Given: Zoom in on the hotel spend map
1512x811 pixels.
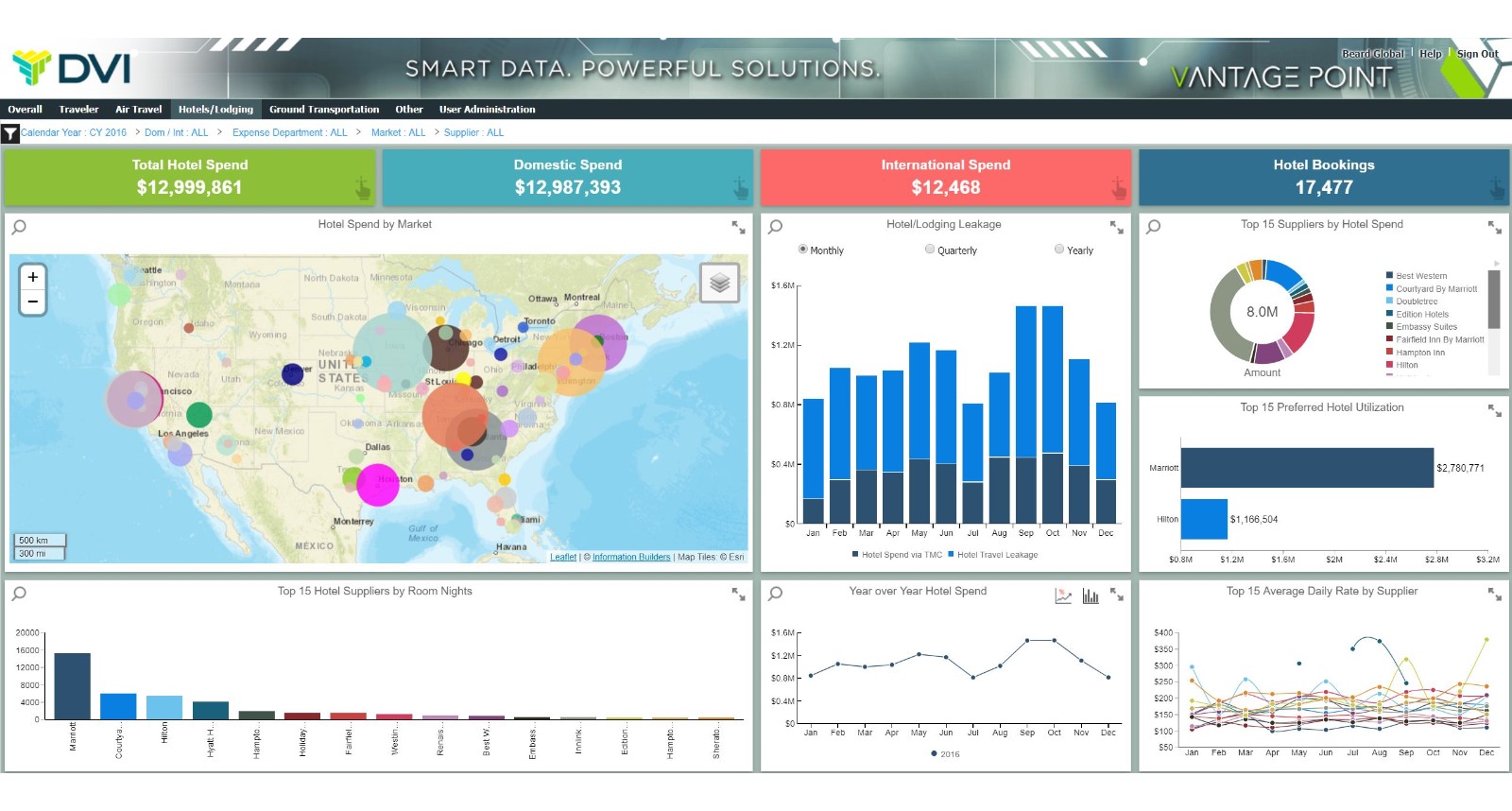Looking at the screenshot, I should tap(33, 277).
